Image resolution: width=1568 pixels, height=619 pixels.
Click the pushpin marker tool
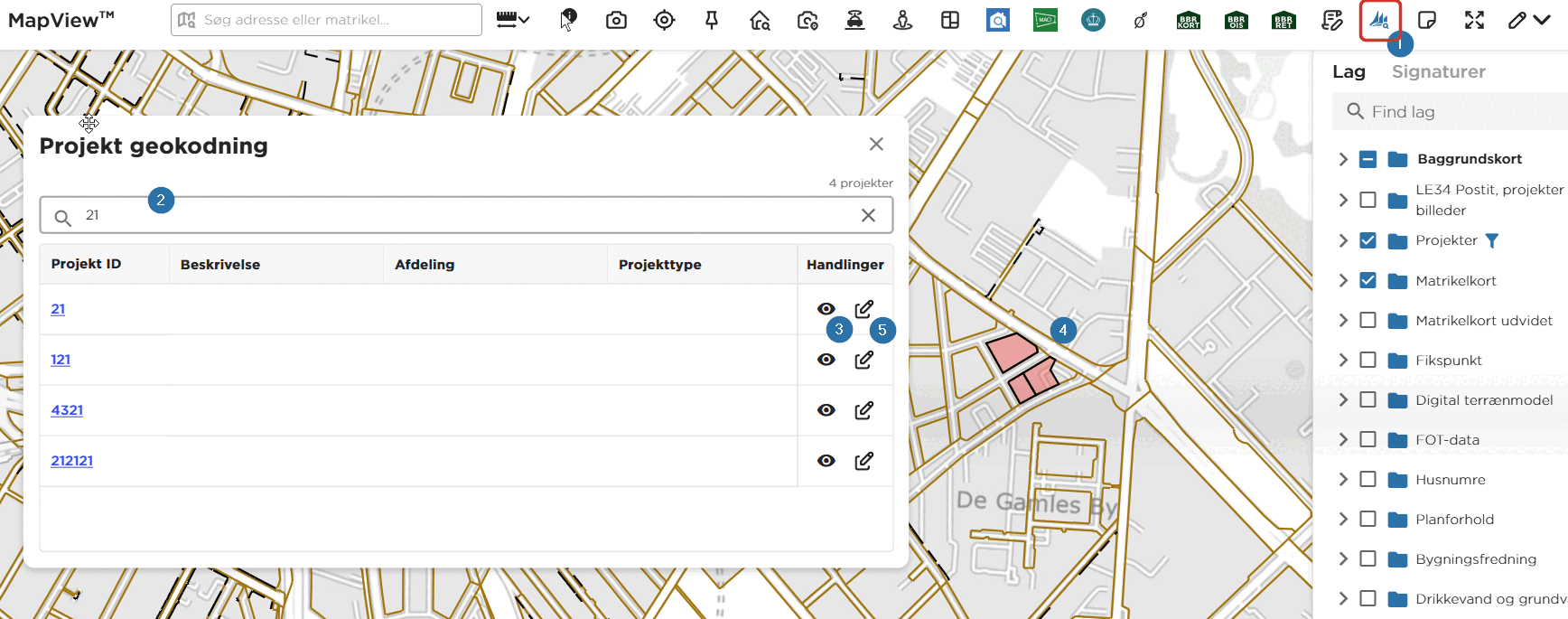pos(712,20)
